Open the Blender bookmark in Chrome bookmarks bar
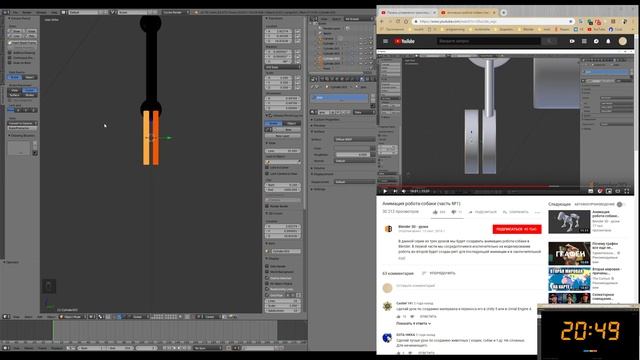 525,29
